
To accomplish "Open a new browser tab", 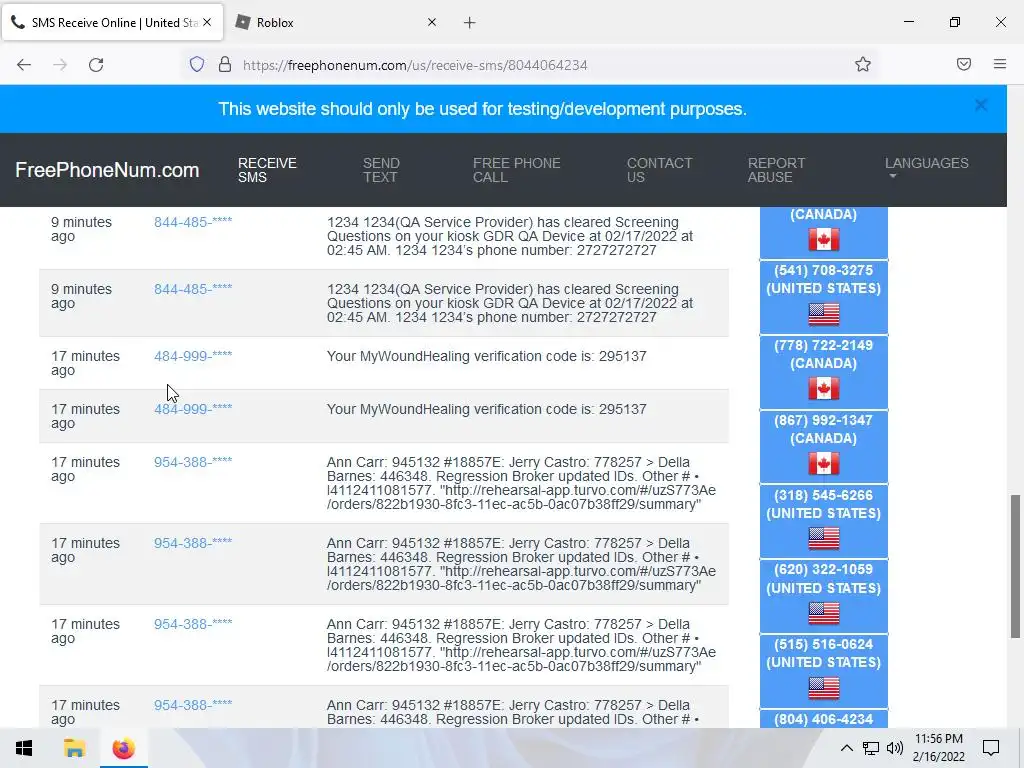I will click(470, 23).
